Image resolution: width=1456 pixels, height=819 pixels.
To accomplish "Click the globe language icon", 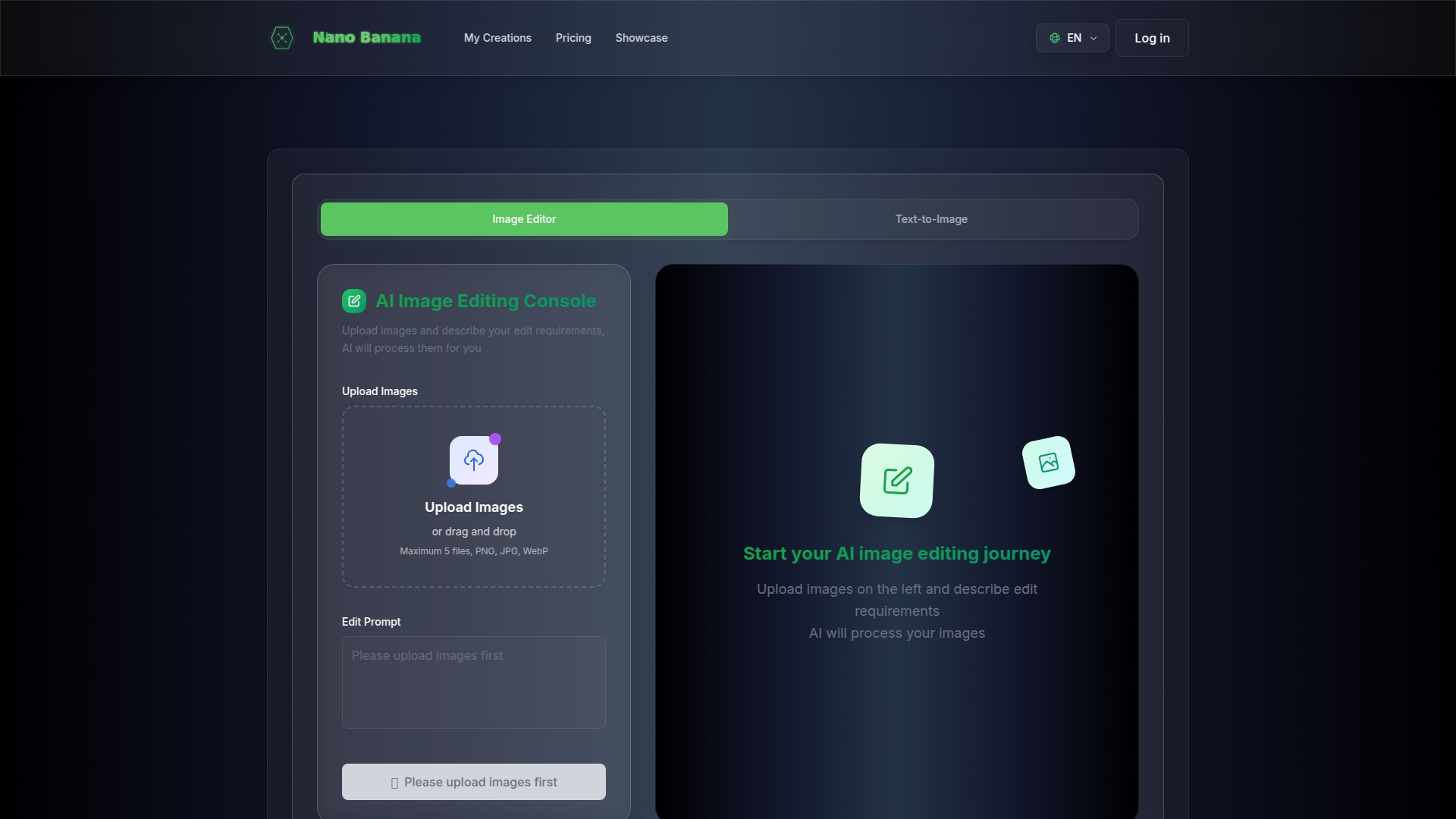I will [x=1055, y=38].
